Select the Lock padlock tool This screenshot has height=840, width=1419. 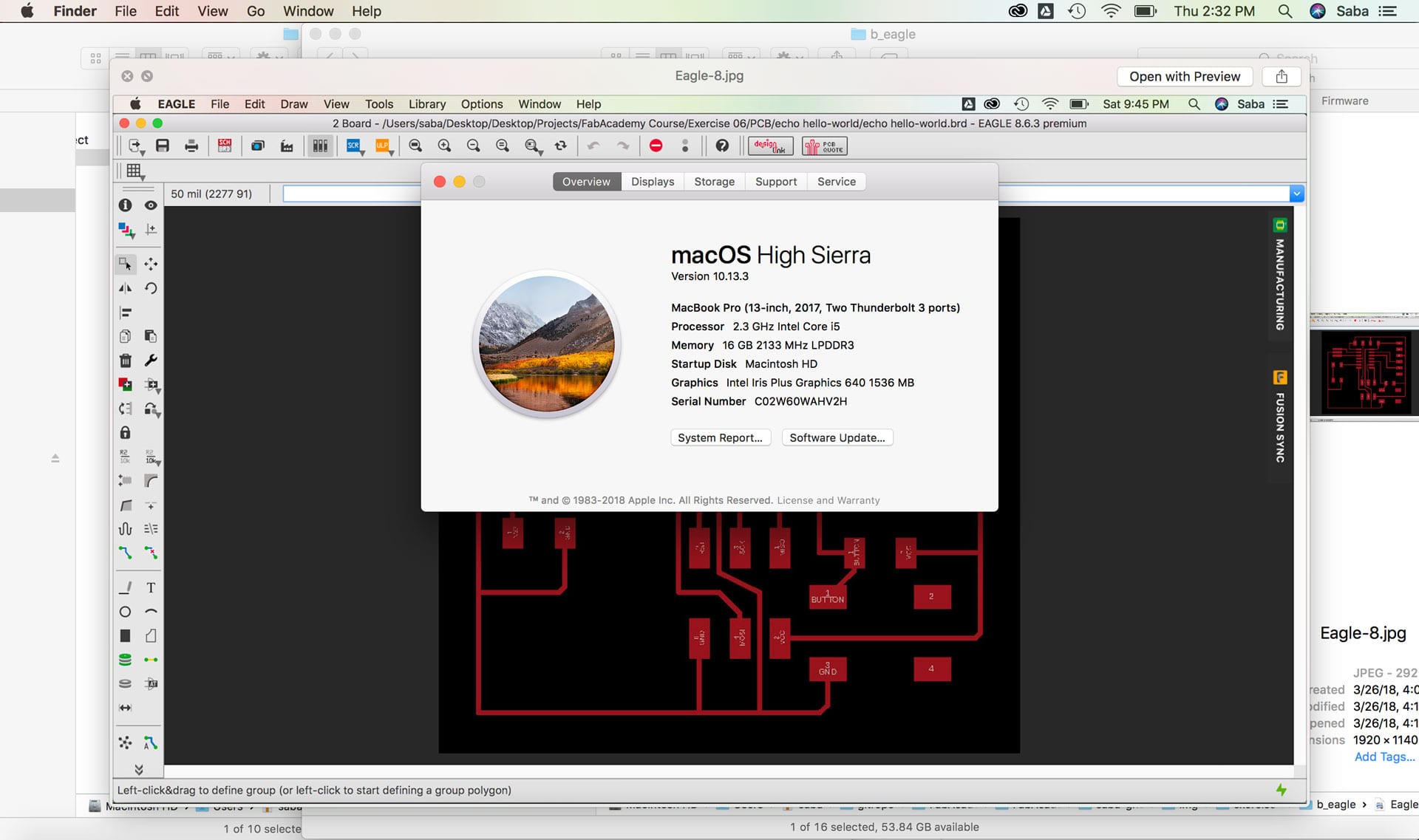[125, 432]
